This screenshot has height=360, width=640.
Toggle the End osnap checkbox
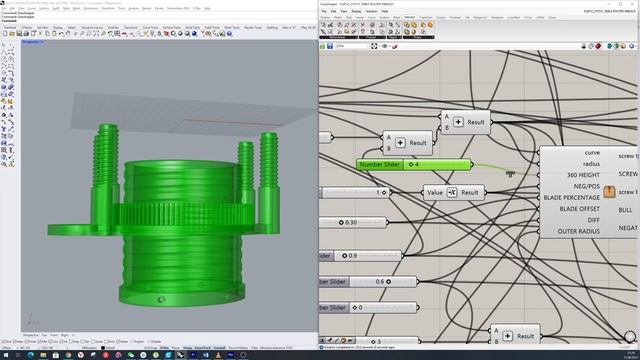[3, 341]
